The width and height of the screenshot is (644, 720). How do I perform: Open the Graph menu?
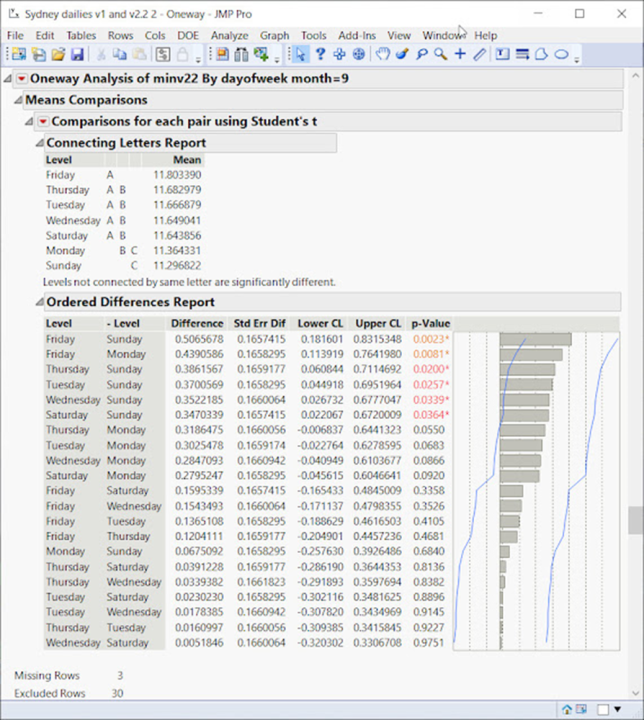274,35
